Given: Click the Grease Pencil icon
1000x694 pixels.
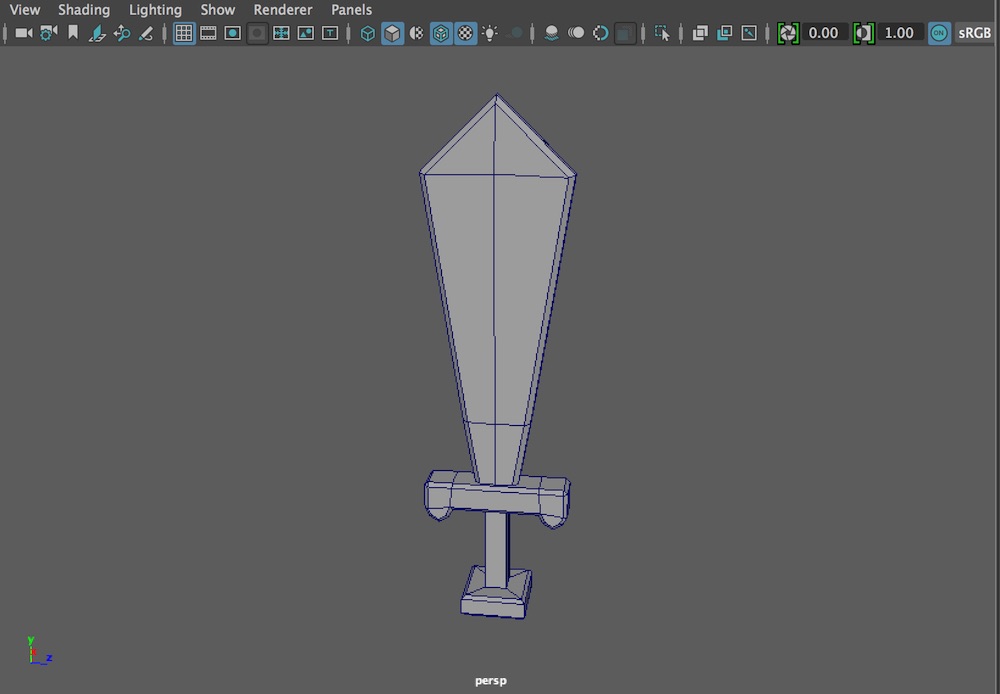Looking at the screenshot, I should tap(146, 33).
